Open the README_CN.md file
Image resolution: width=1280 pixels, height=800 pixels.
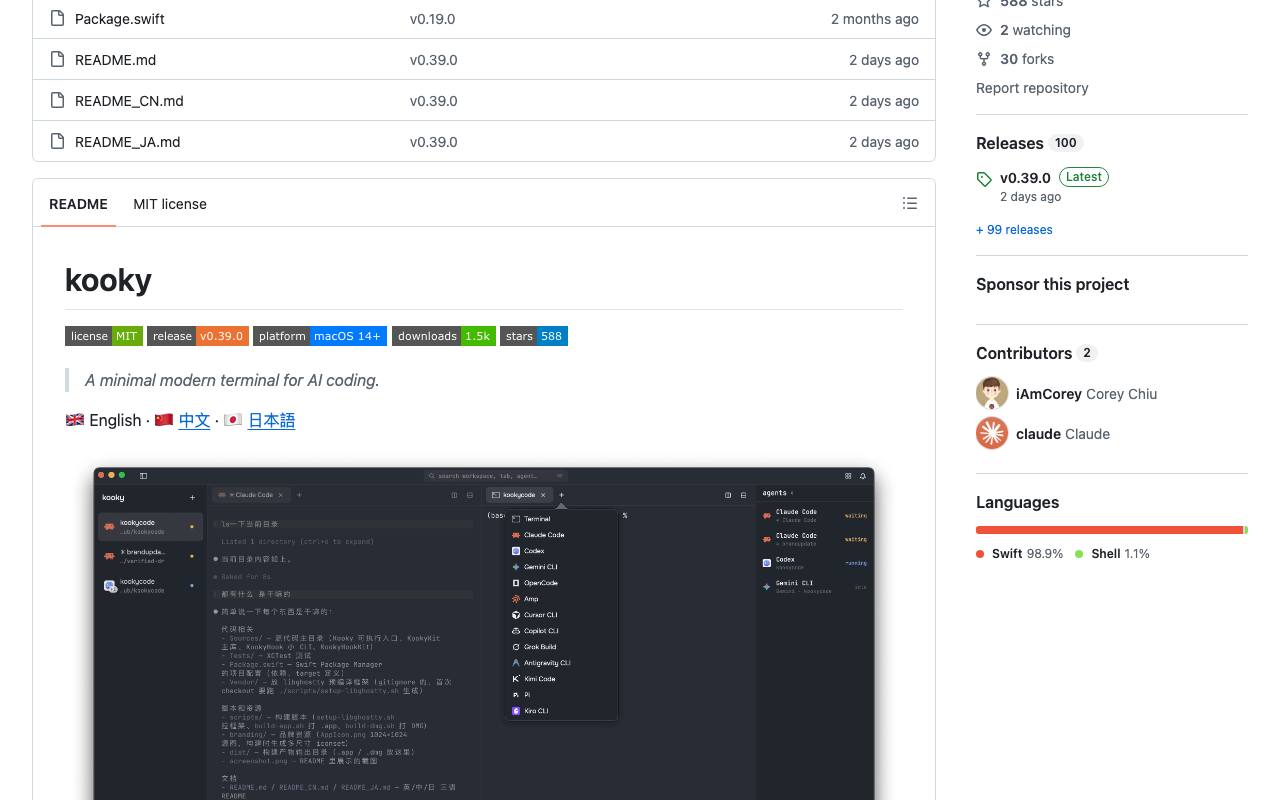coord(129,101)
